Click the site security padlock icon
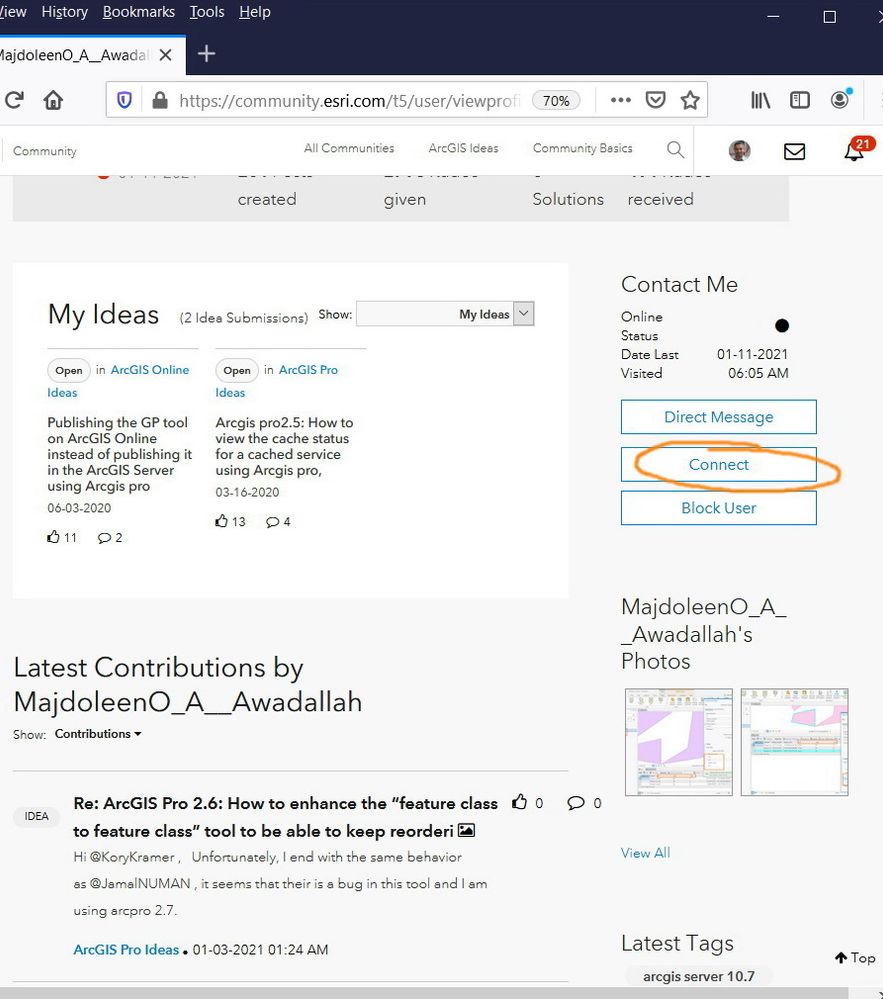 pyautogui.click(x=160, y=100)
